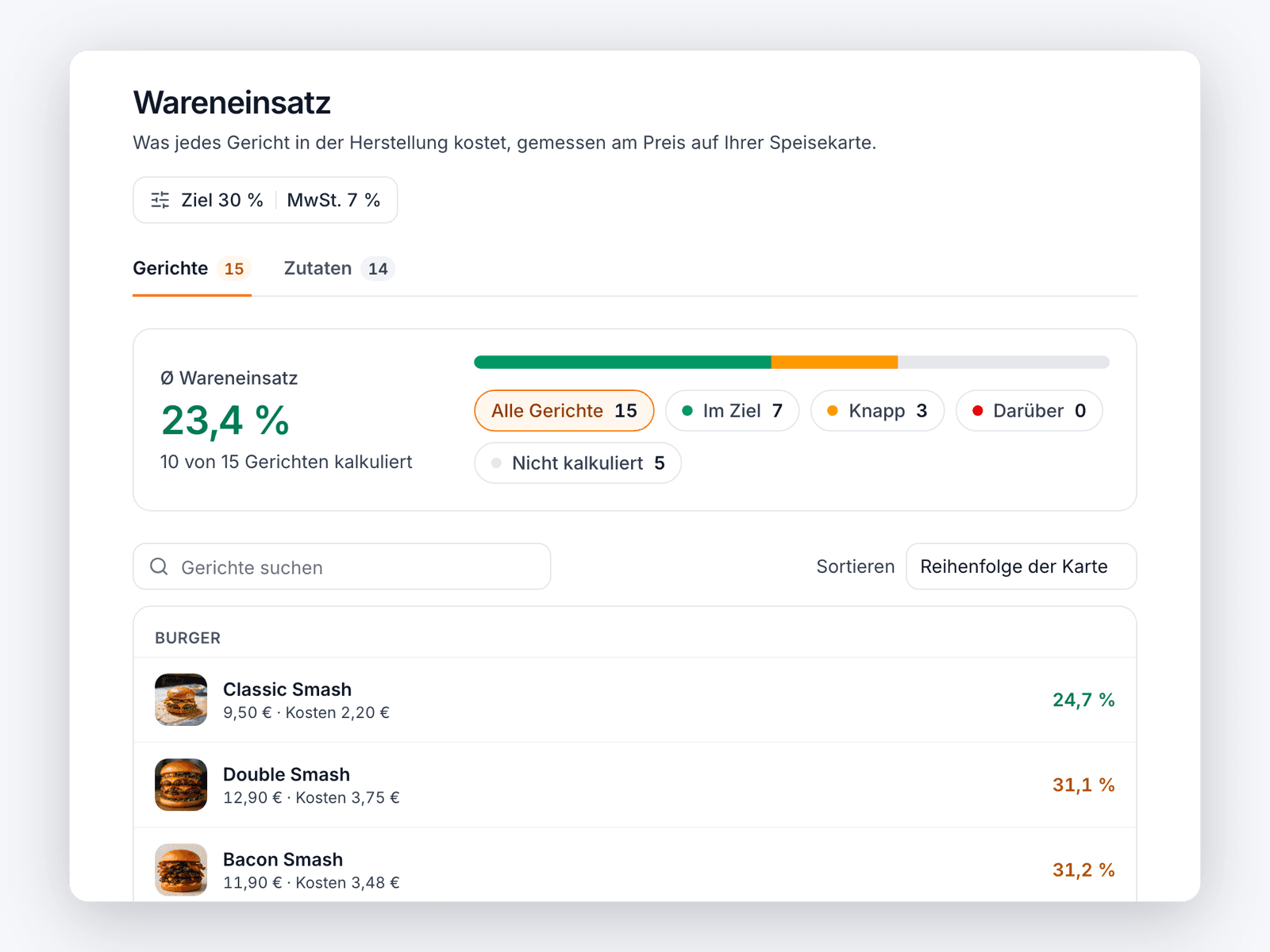Click the 10 von 15 Gerichten kalkuliert text
The width and height of the screenshot is (1270, 952).
287,462
